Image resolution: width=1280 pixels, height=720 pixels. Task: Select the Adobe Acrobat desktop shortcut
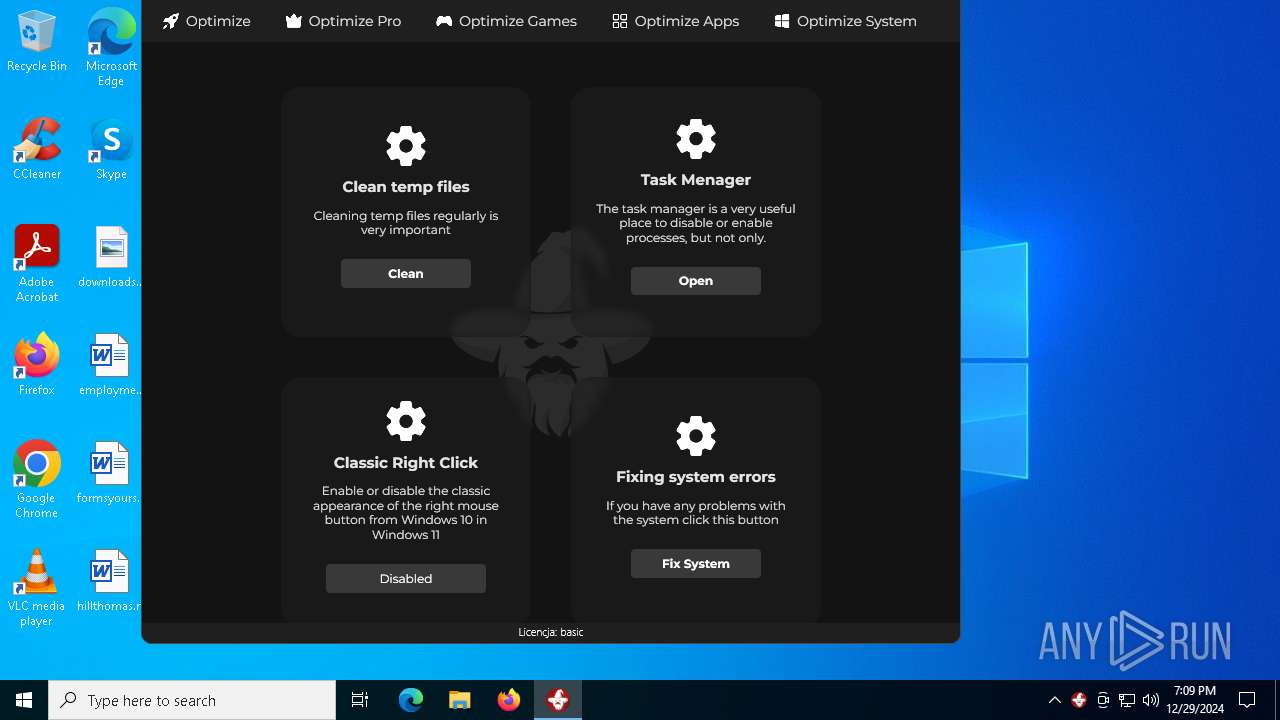pyautogui.click(x=37, y=263)
